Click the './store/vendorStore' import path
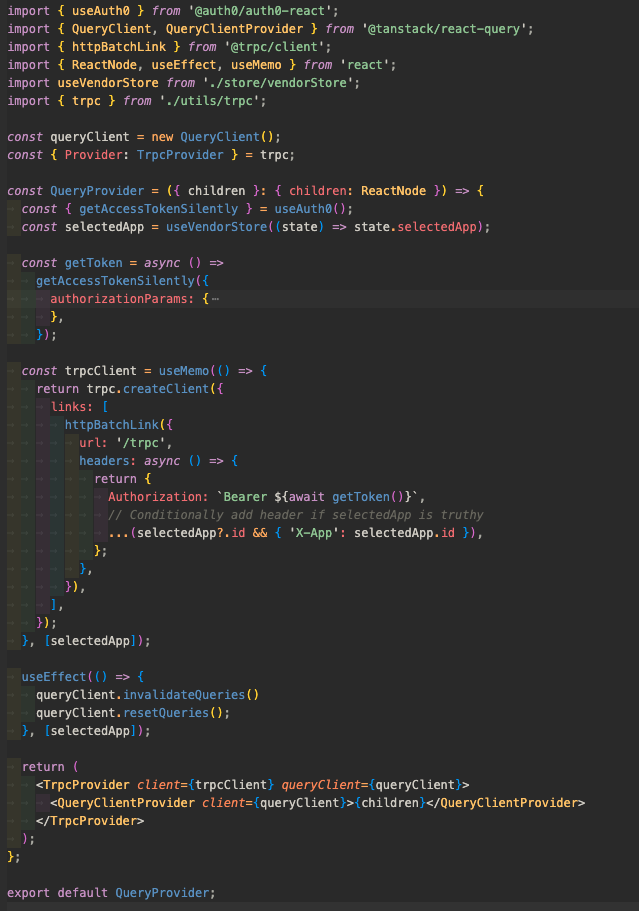The height and width of the screenshot is (911, 639). 278,83
